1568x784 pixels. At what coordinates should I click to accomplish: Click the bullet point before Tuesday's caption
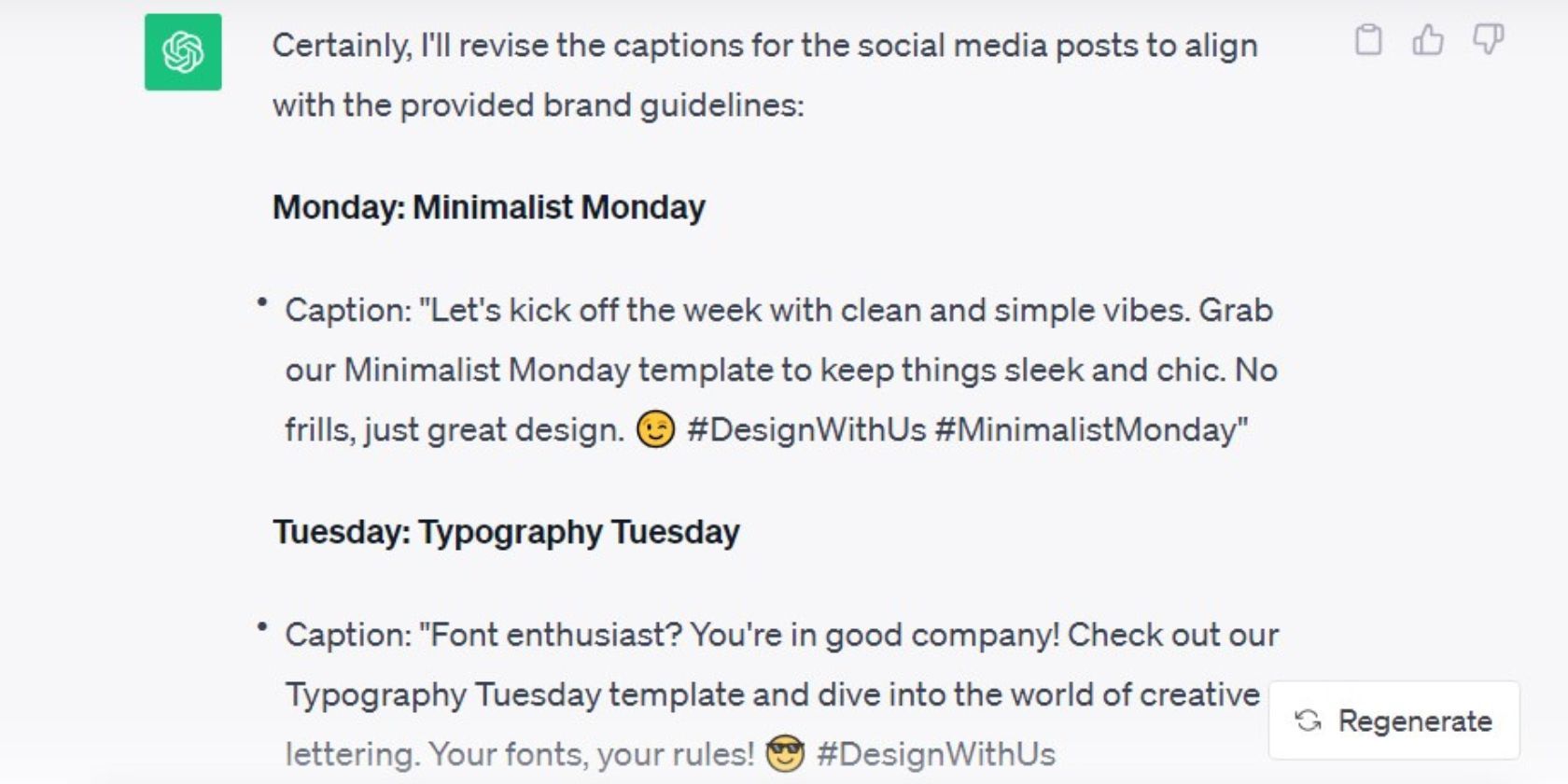click(262, 627)
